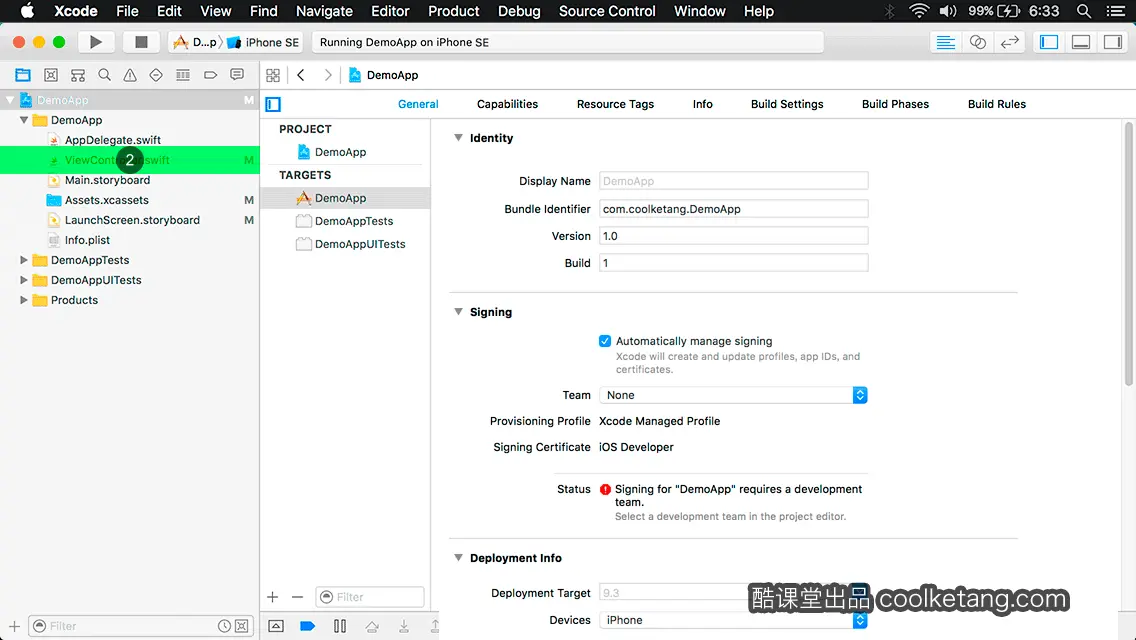Show only source-controlled files filter
The width and height of the screenshot is (1136, 640).
pos(242,626)
